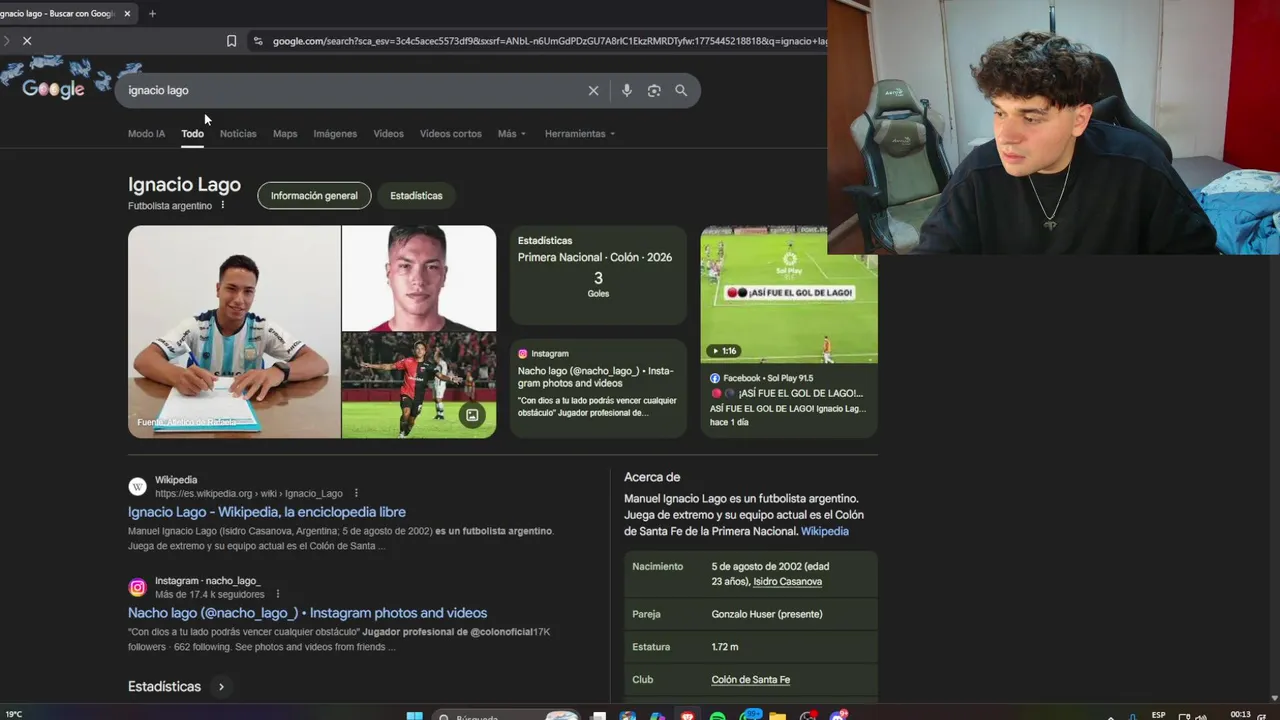This screenshot has height=720, width=1280.
Task: Click the Ignacio Lago knowledge panel heading
Action: 184,185
